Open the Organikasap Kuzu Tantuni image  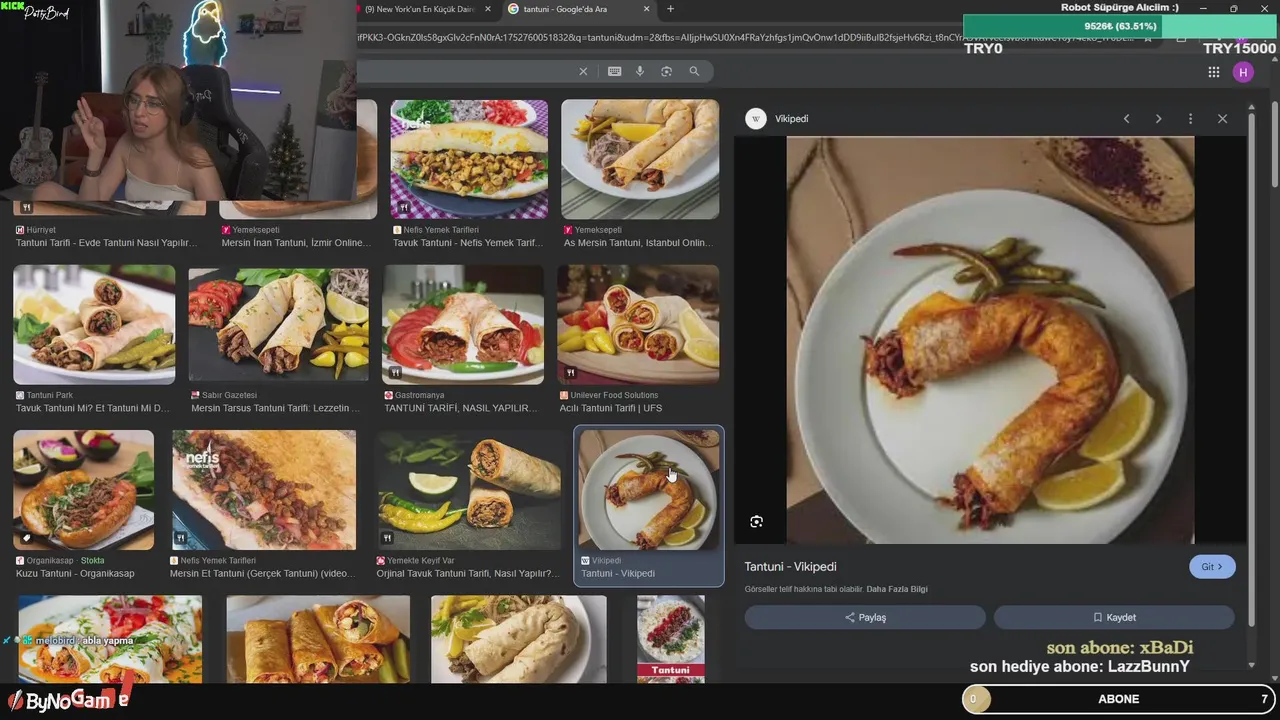click(83, 490)
